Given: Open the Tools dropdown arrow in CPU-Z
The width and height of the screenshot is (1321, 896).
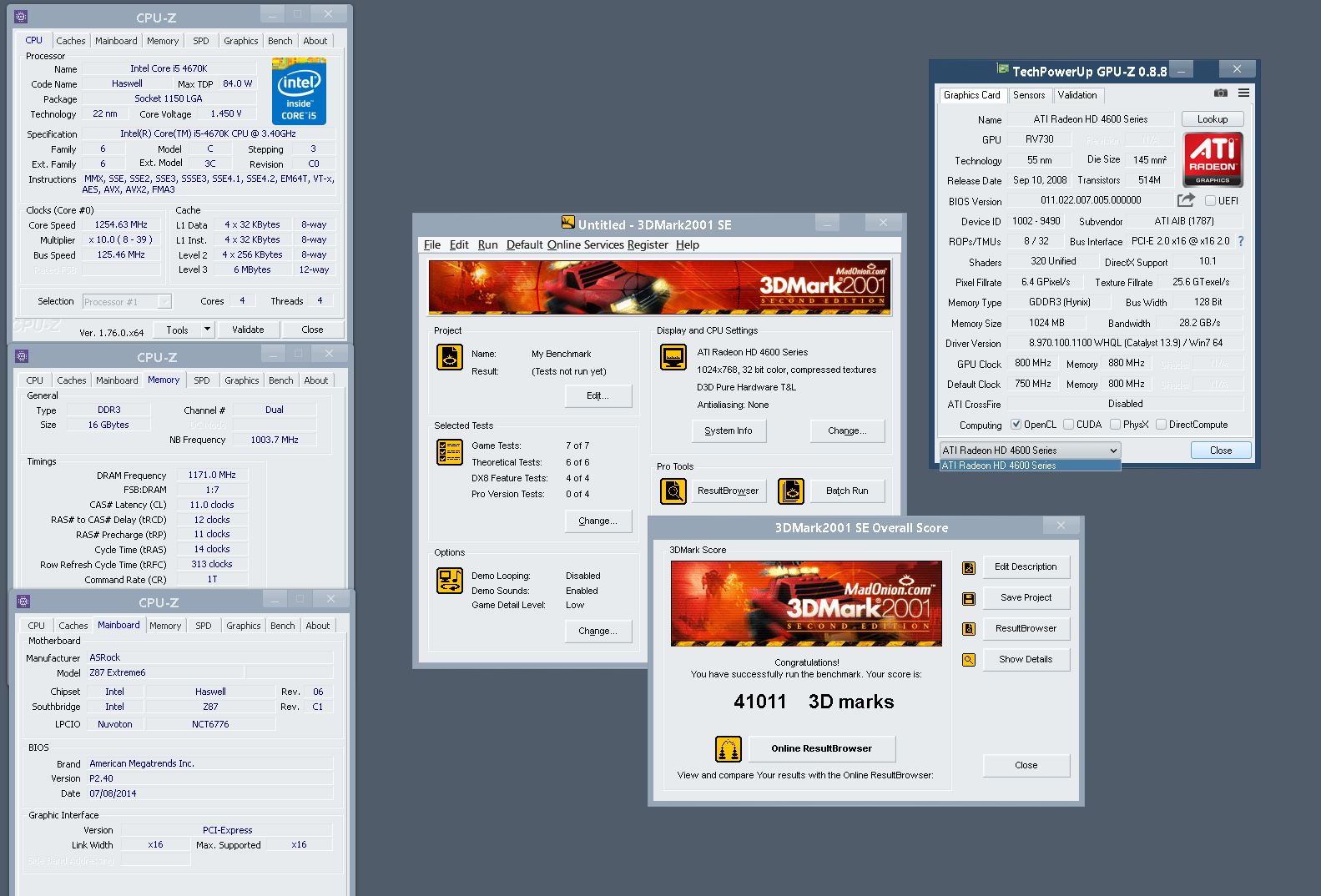Looking at the screenshot, I should [x=207, y=330].
